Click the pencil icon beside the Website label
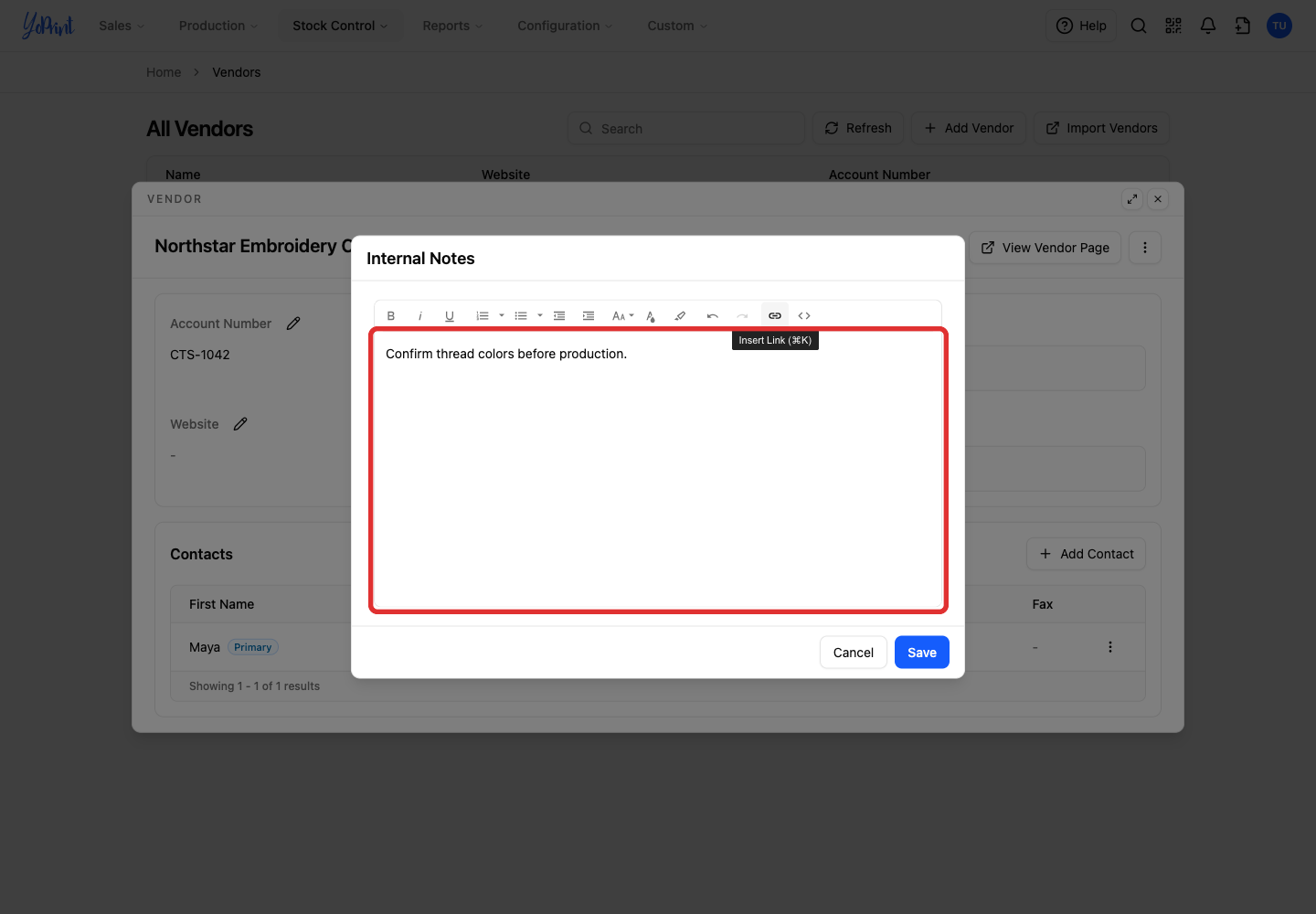 (240, 424)
